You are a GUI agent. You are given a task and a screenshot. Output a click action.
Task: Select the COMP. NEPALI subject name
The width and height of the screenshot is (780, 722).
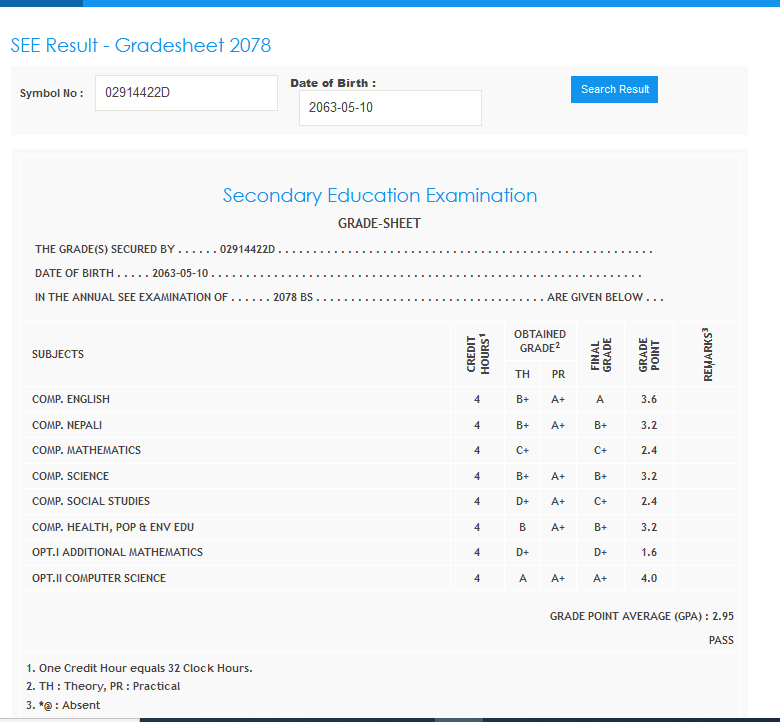67,425
